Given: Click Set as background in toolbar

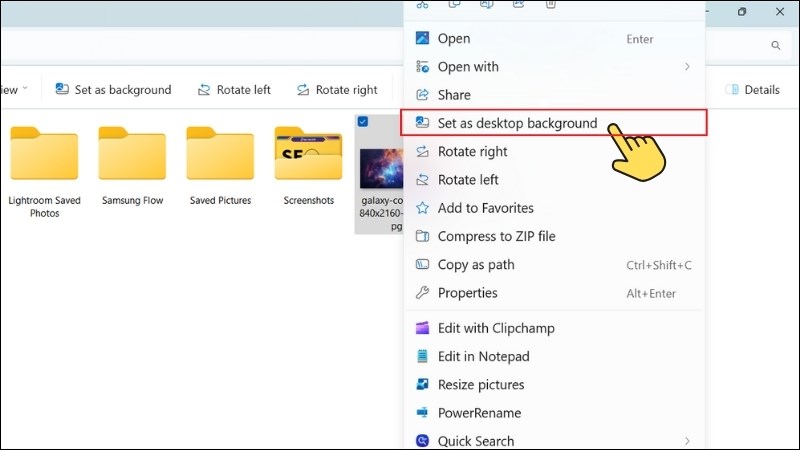Looking at the screenshot, I should coord(113,90).
